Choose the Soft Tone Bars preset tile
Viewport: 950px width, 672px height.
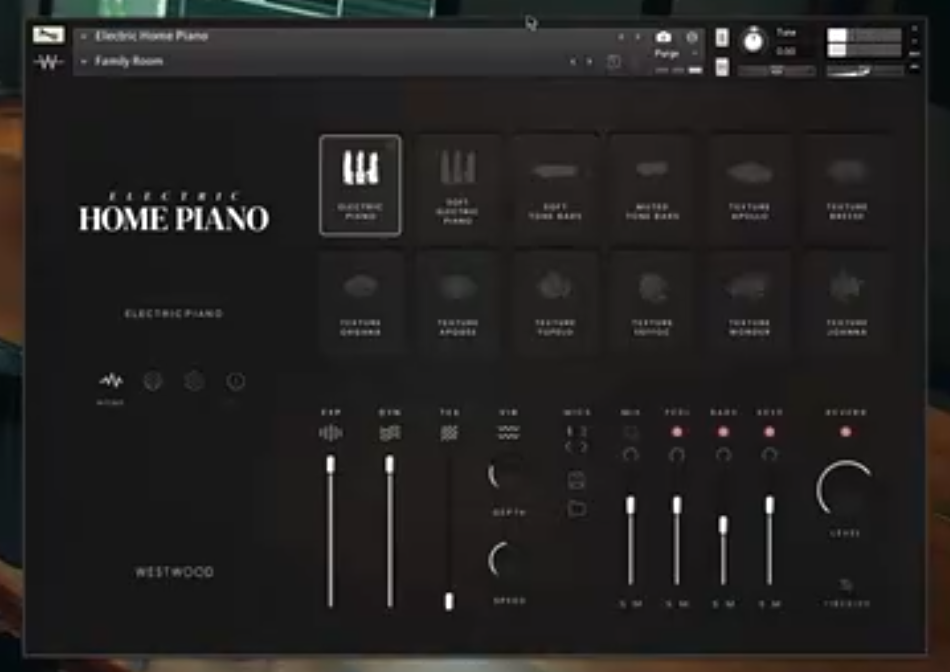(555, 185)
